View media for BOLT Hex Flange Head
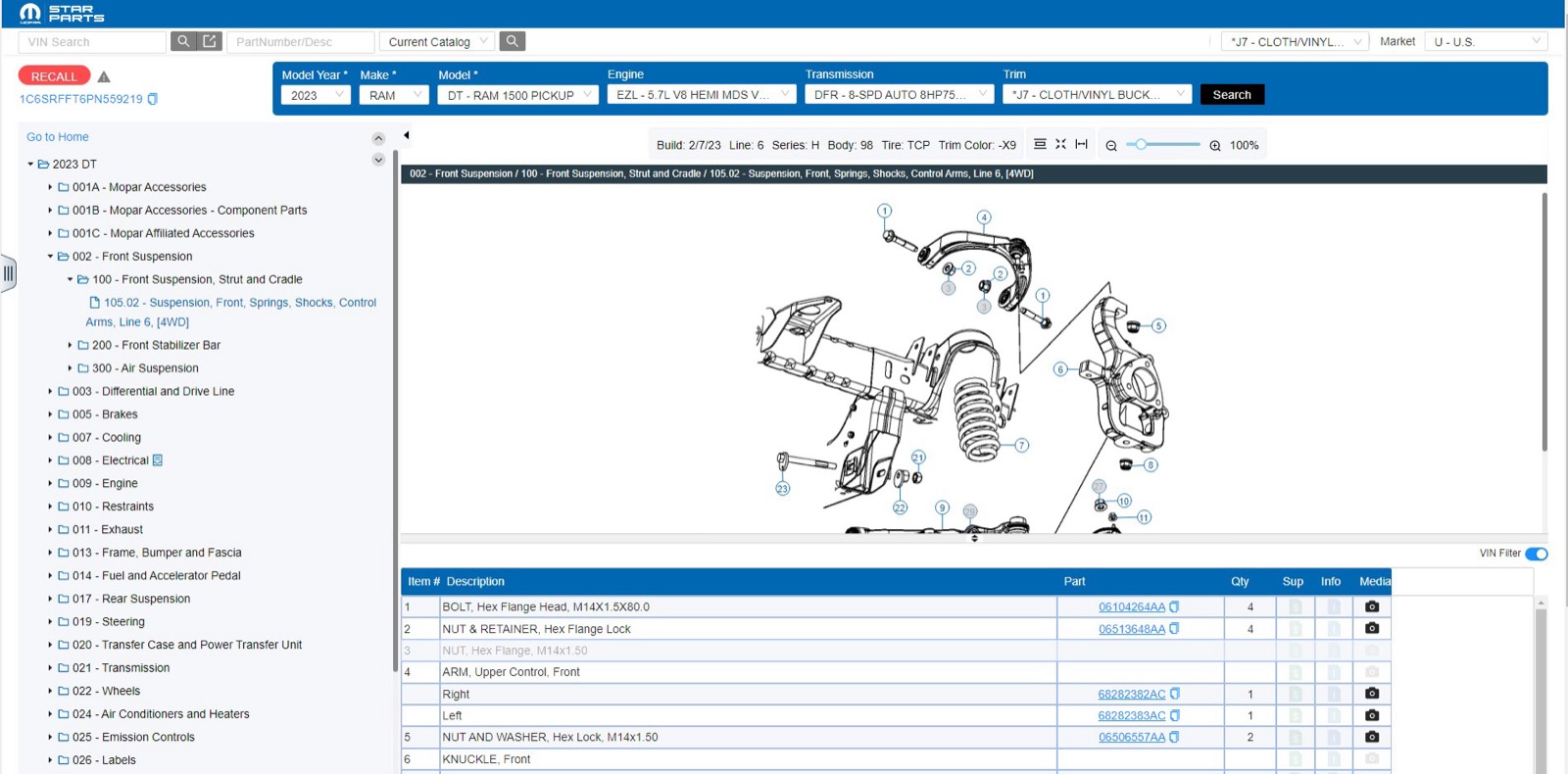1568x774 pixels. click(x=1372, y=606)
